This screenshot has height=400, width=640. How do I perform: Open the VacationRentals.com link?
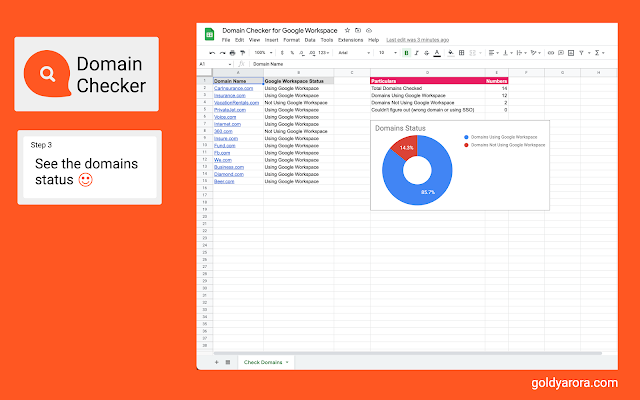pos(236,102)
